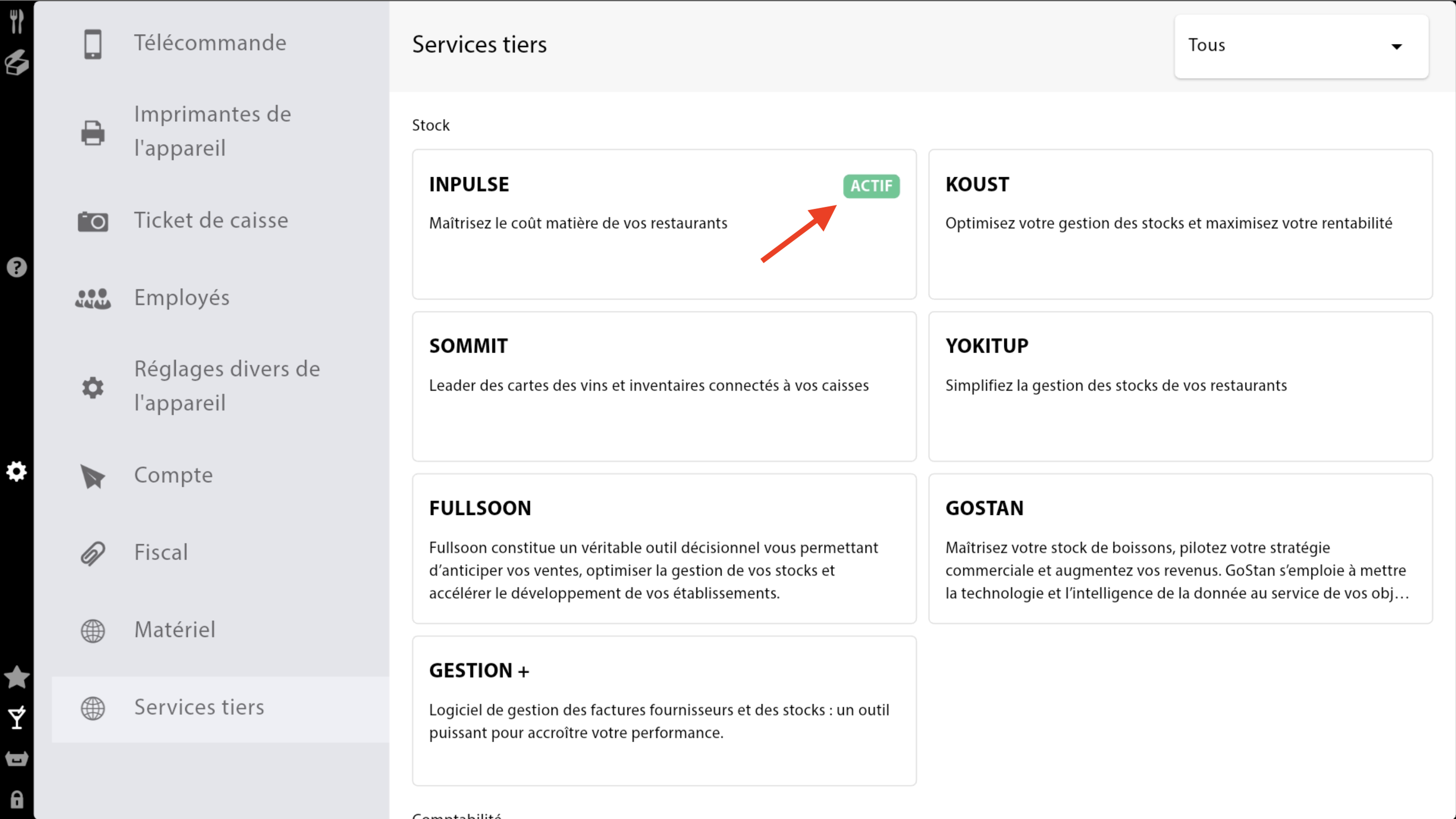Open the Employés section

[x=181, y=298]
